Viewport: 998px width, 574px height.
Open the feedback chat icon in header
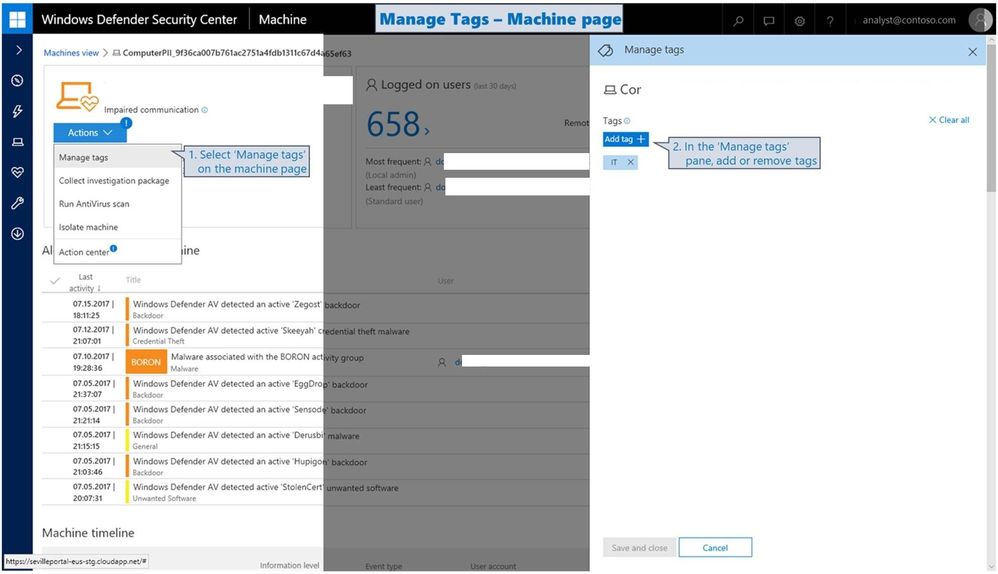pos(769,21)
